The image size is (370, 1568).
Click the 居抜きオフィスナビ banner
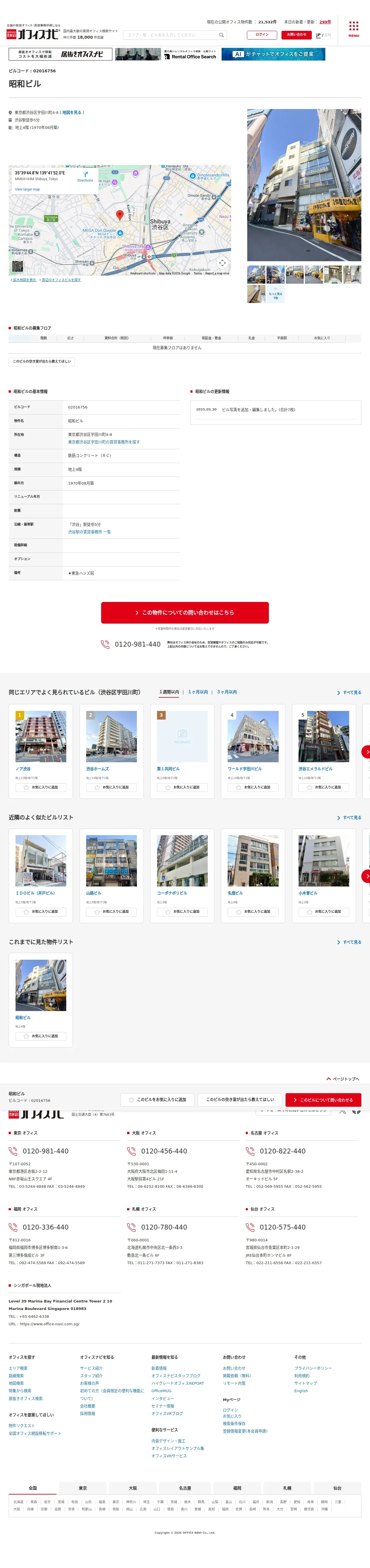(60, 54)
